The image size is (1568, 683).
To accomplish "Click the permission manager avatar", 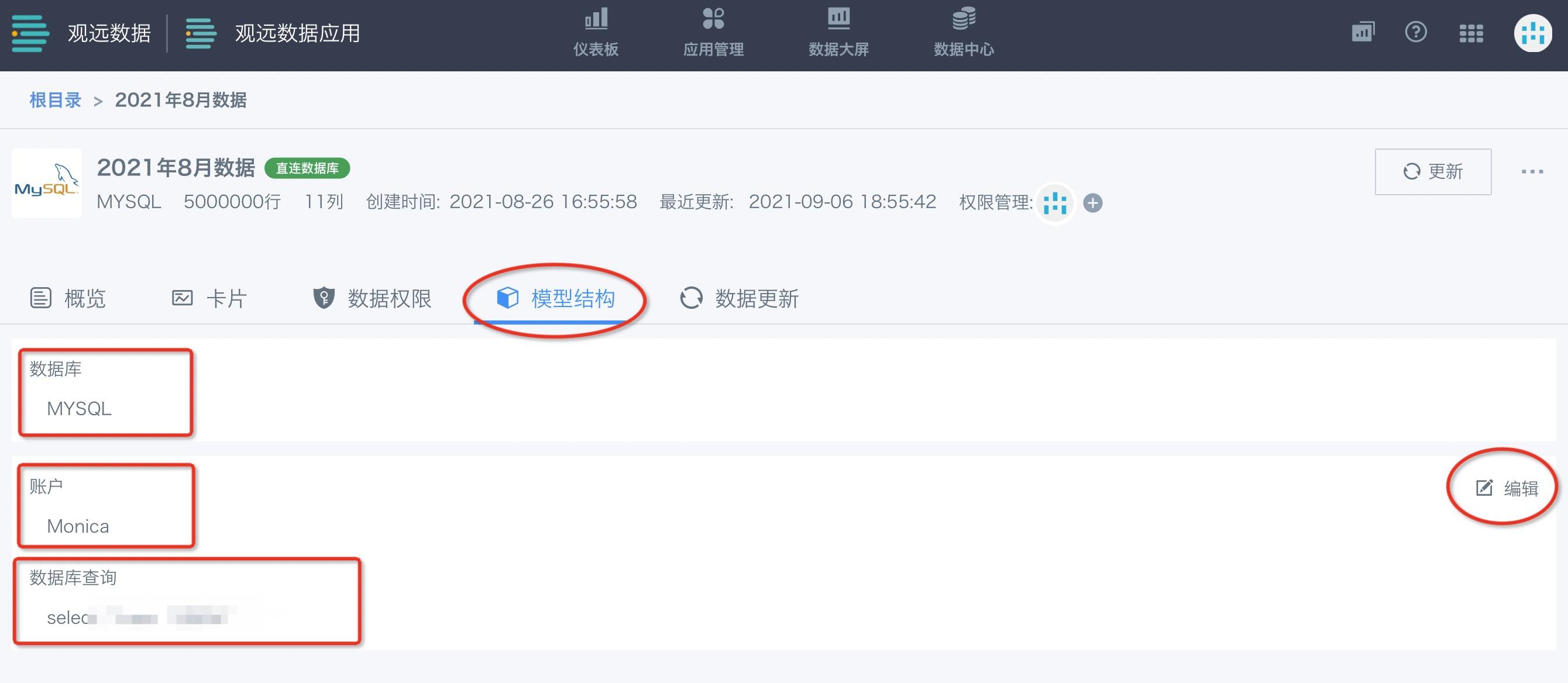I will coord(1055,202).
